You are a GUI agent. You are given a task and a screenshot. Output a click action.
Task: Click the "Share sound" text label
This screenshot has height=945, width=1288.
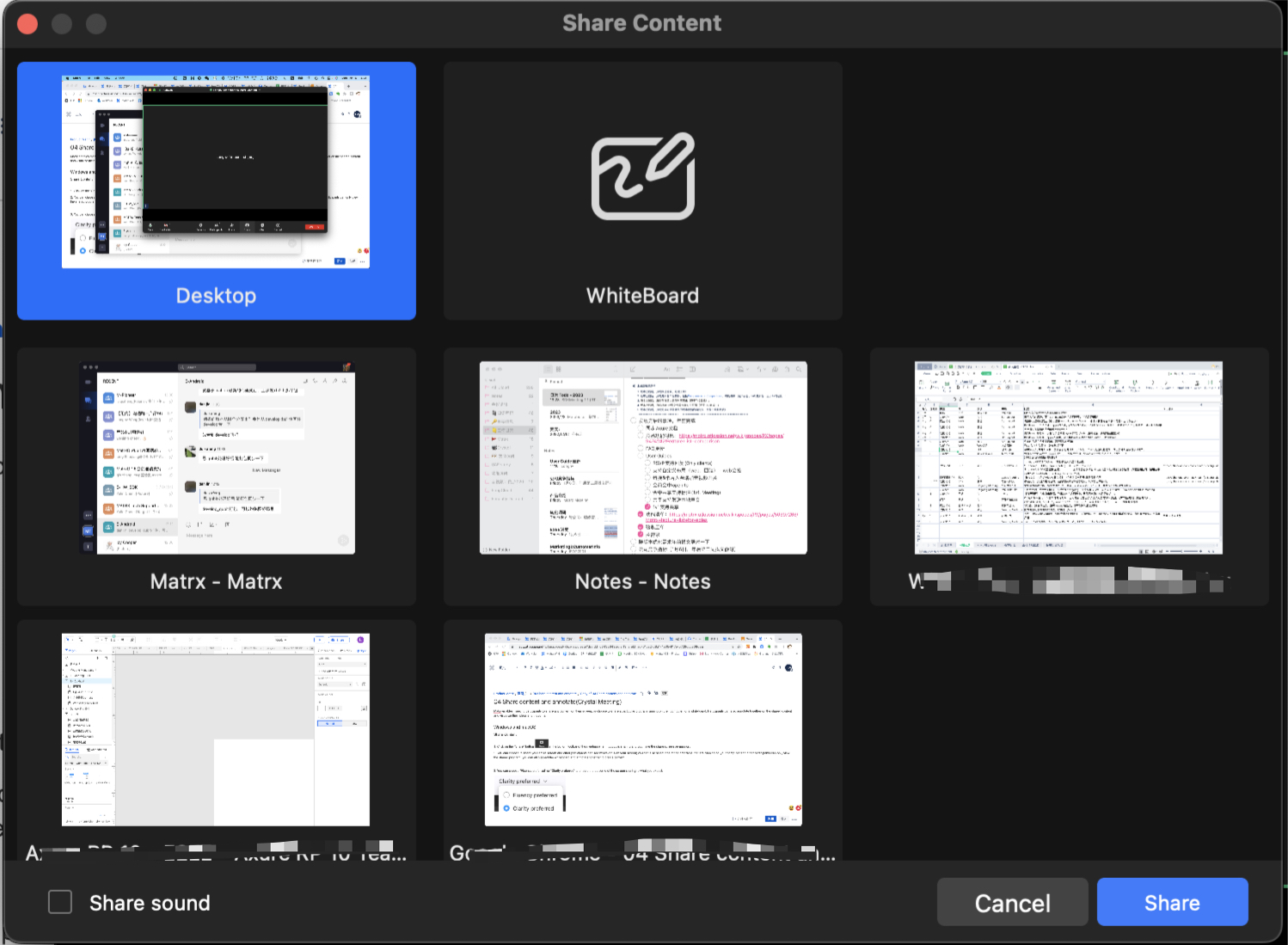tap(150, 903)
